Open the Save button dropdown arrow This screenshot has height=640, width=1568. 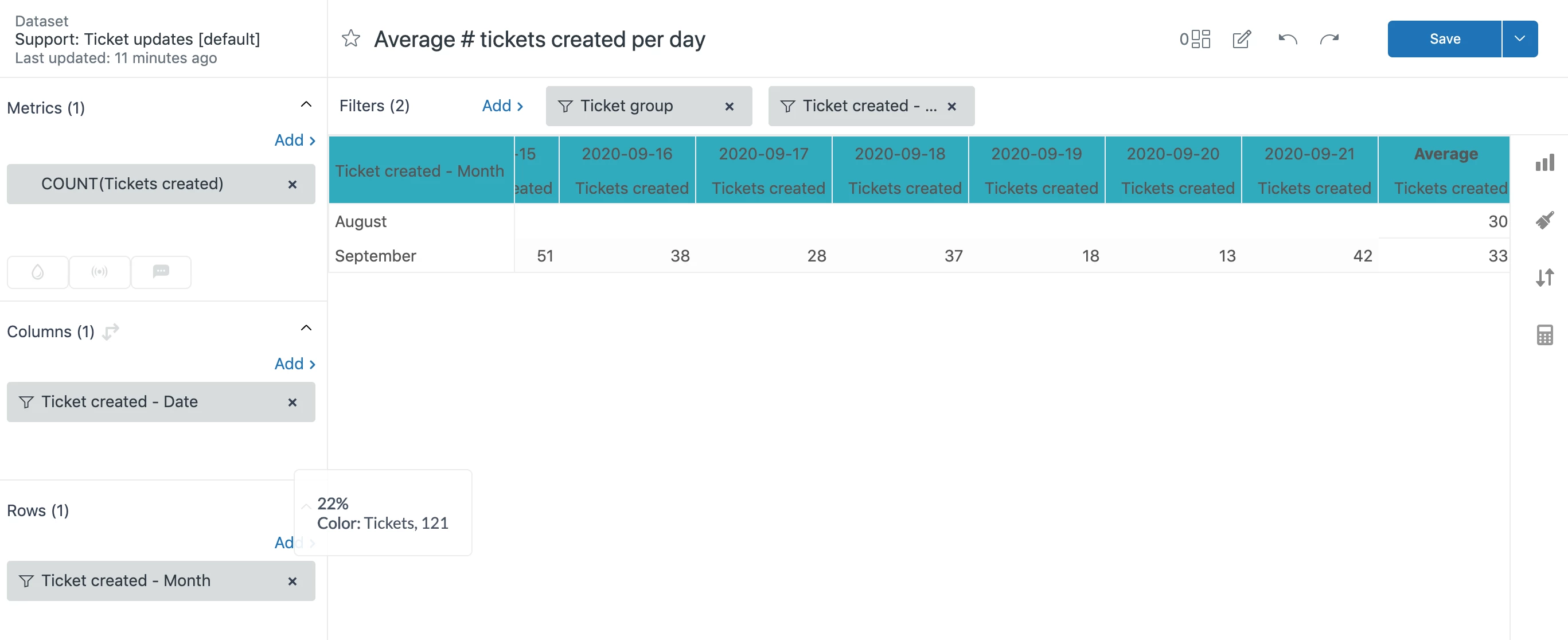[1519, 39]
